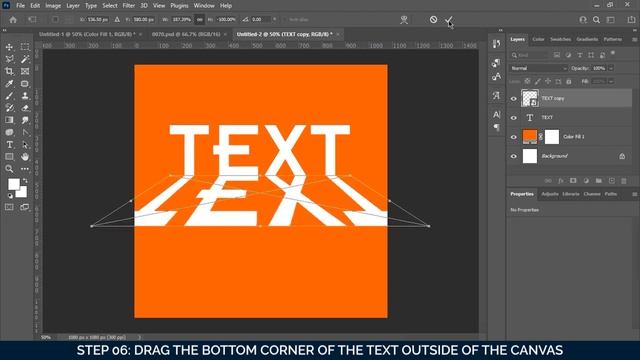The height and width of the screenshot is (360, 640).
Task: Select the Zoom tool
Action: click(9, 169)
